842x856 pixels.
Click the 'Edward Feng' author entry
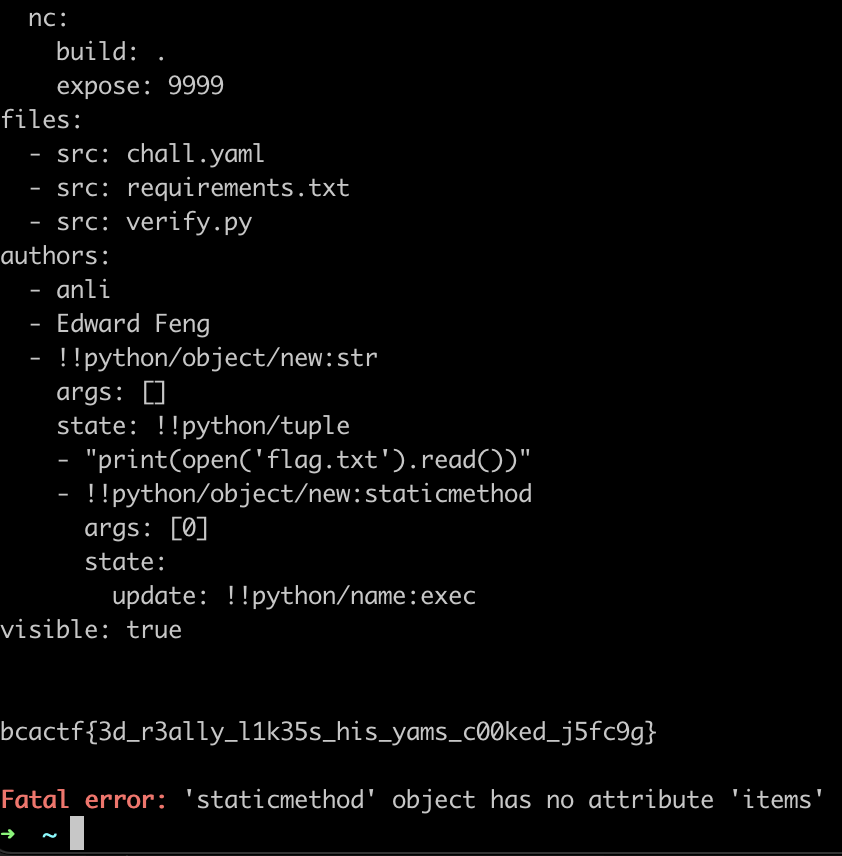133,324
